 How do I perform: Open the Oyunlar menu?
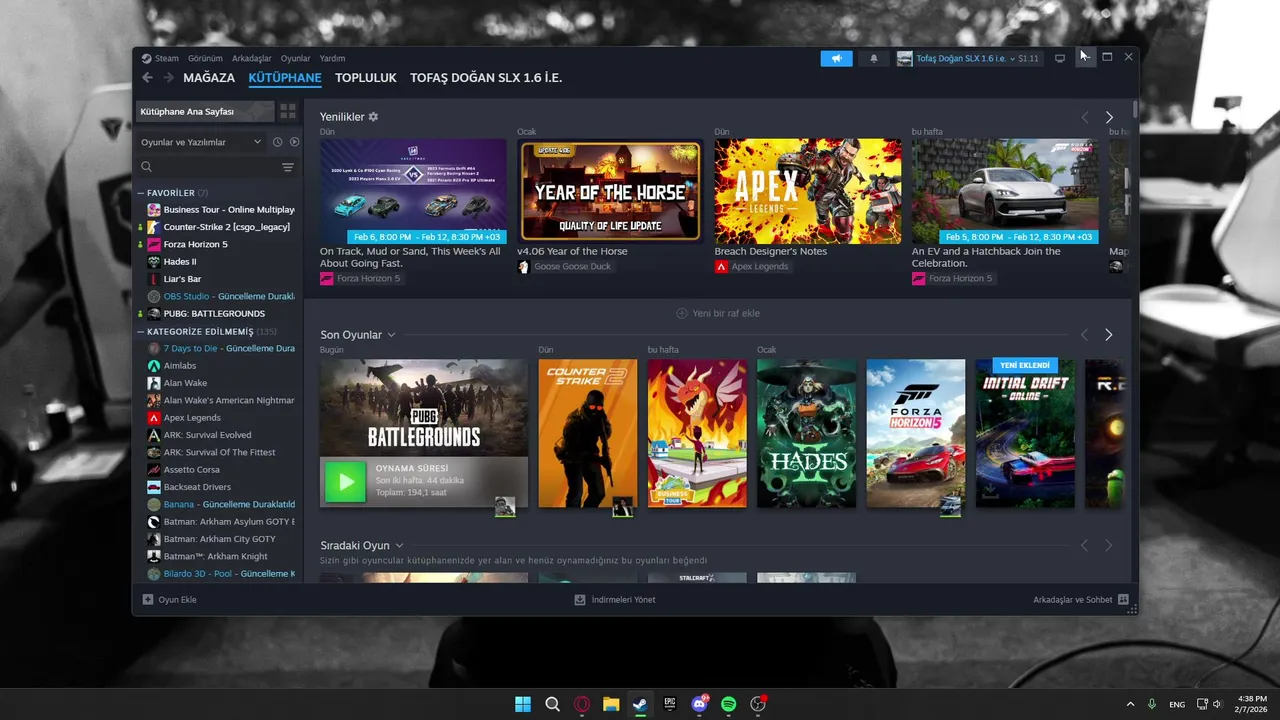pyautogui.click(x=296, y=58)
